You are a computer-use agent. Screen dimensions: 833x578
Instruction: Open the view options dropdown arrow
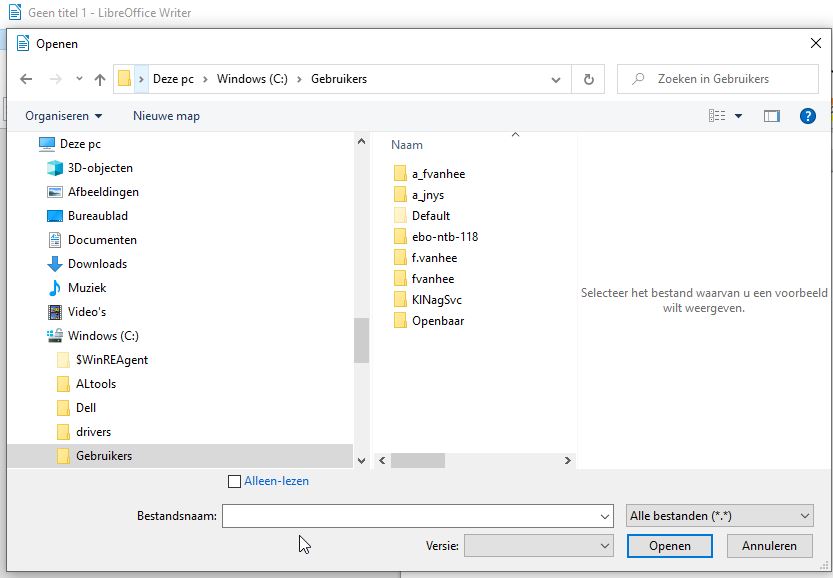pyautogui.click(x=739, y=116)
